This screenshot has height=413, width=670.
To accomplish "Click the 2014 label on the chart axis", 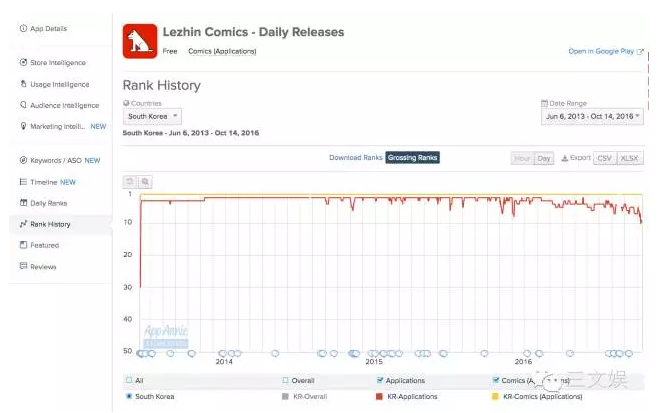I will tap(224, 362).
